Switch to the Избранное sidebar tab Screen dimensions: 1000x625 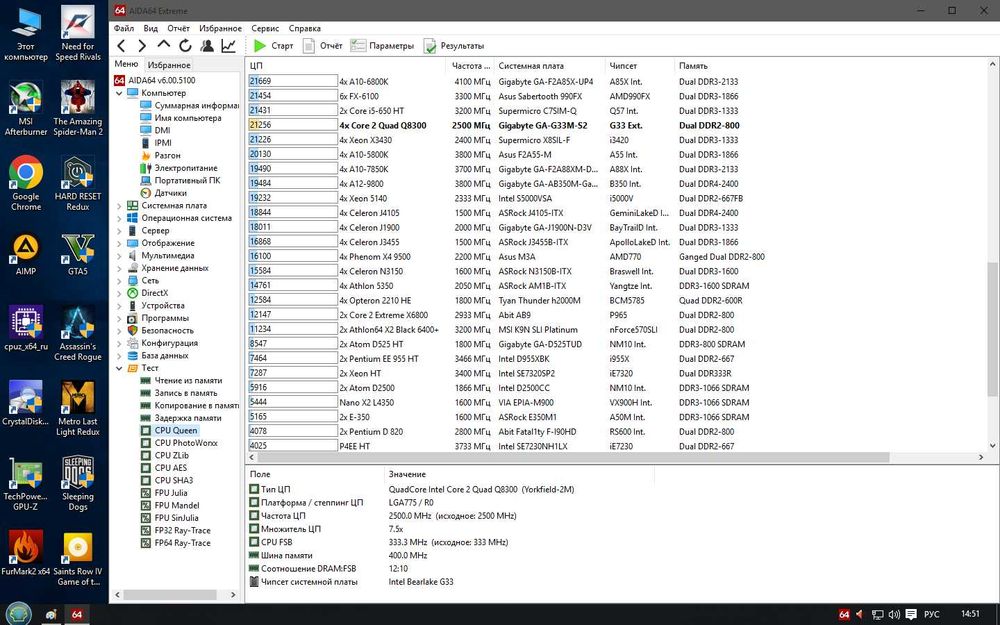pos(168,65)
